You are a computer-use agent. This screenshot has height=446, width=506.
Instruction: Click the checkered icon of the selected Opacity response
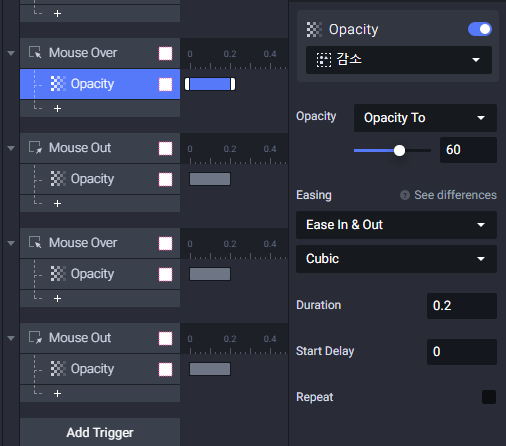pos(58,84)
